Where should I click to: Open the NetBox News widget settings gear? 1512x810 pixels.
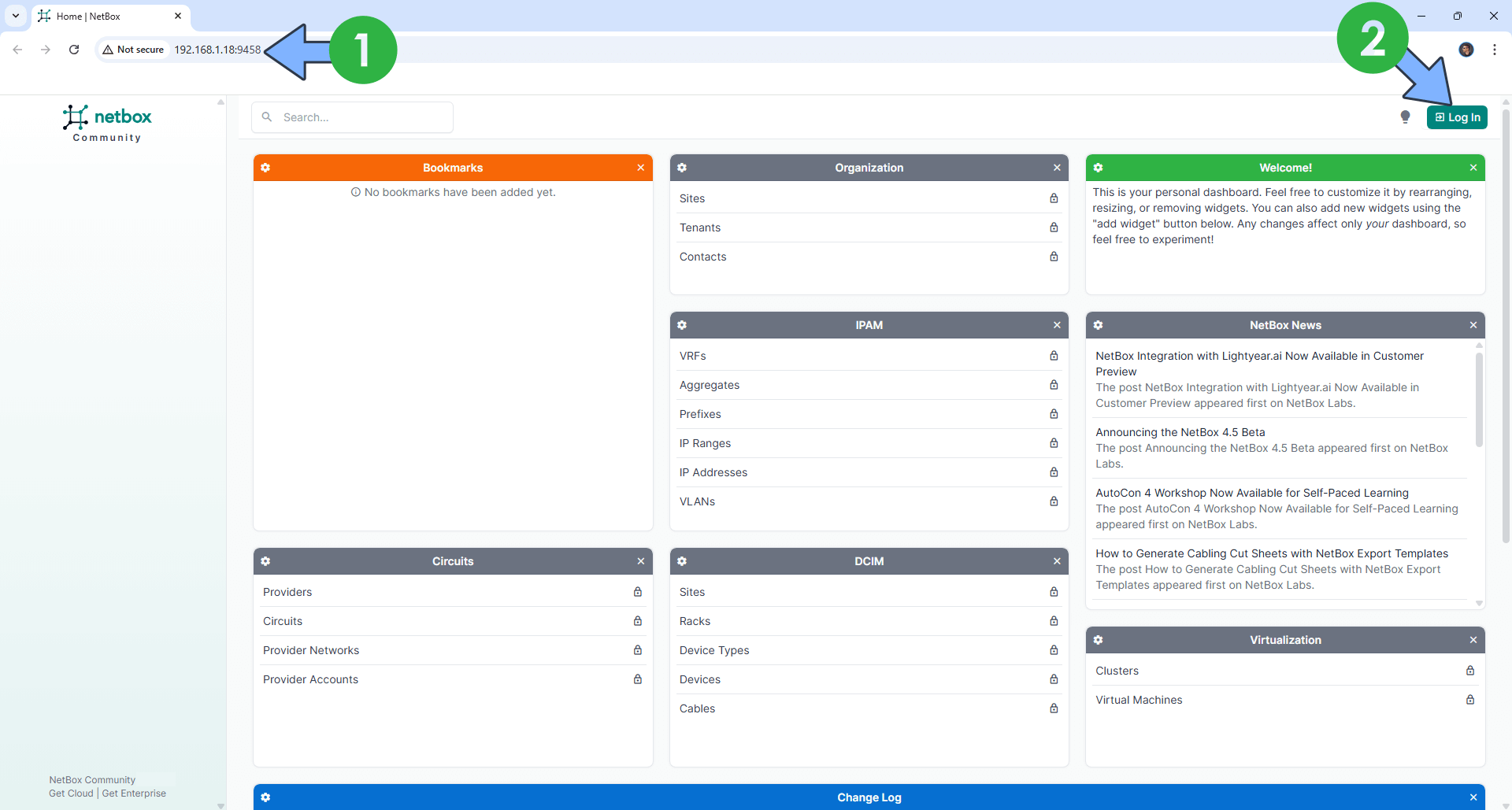point(1099,325)
